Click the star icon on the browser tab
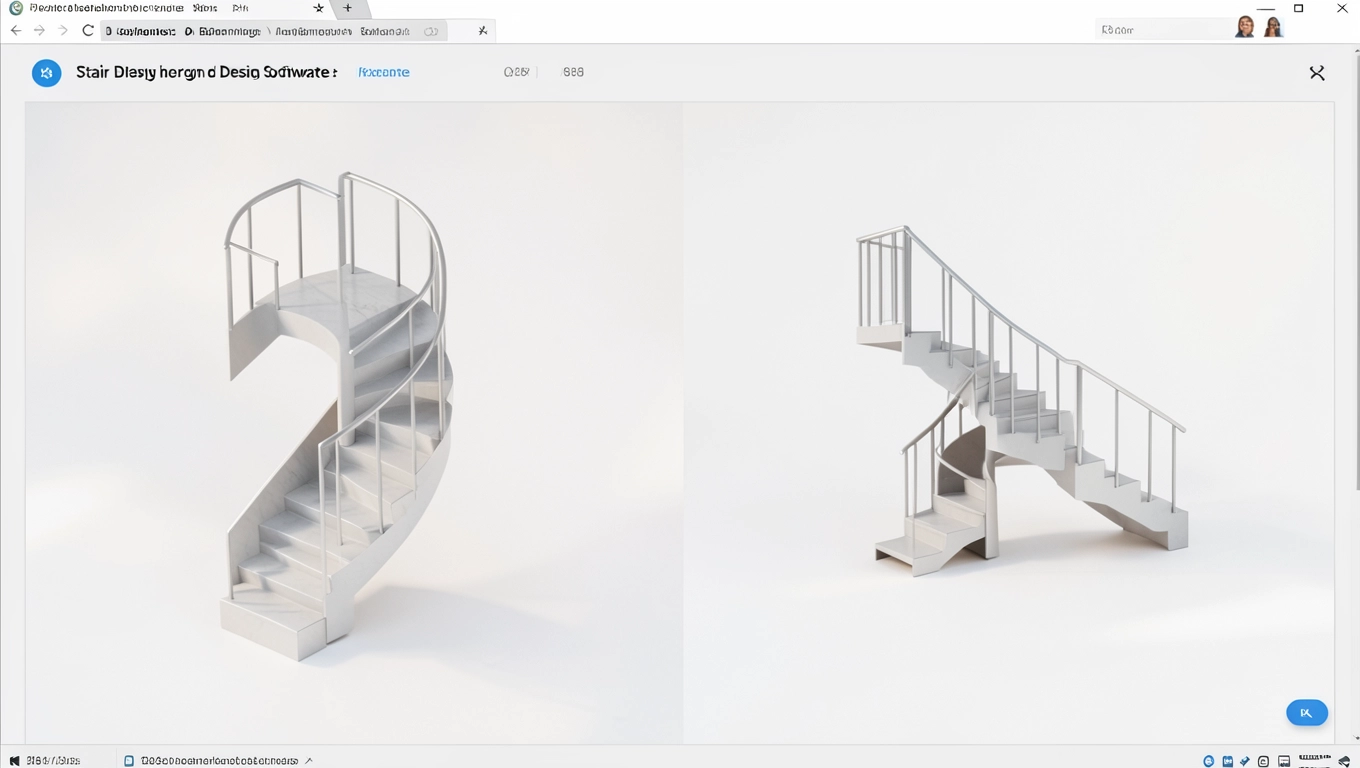The width and height of the screenshot is (1360, 768). [319, 8]
